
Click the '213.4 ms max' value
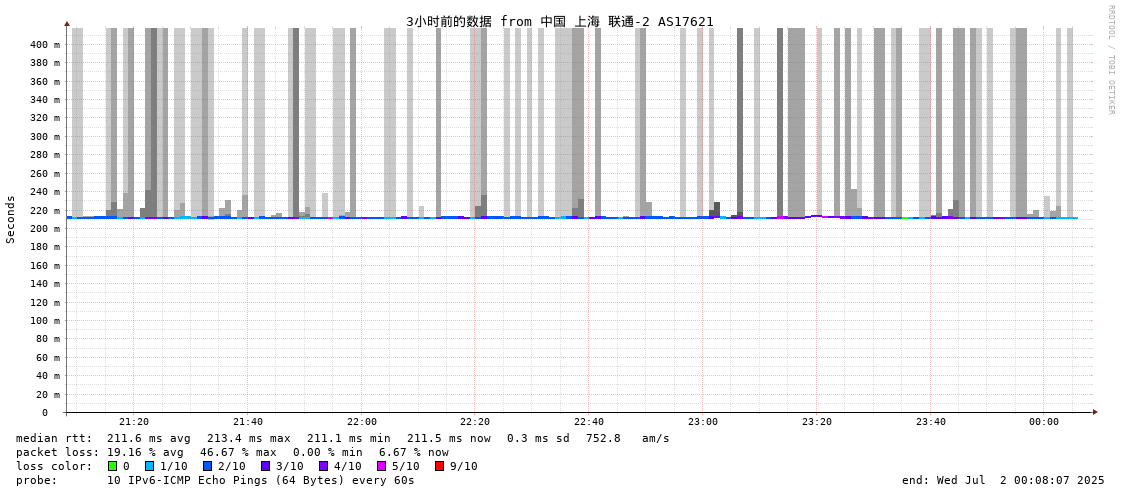point(249,438)
